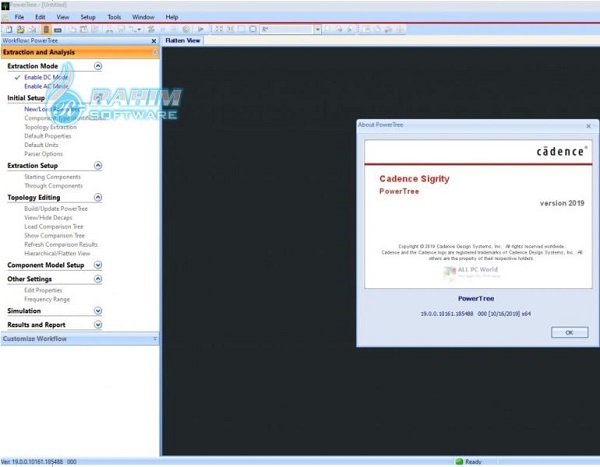The image size is (600, 467).
Task: Click Show Comparison Tree item
Action: point(55,235)
